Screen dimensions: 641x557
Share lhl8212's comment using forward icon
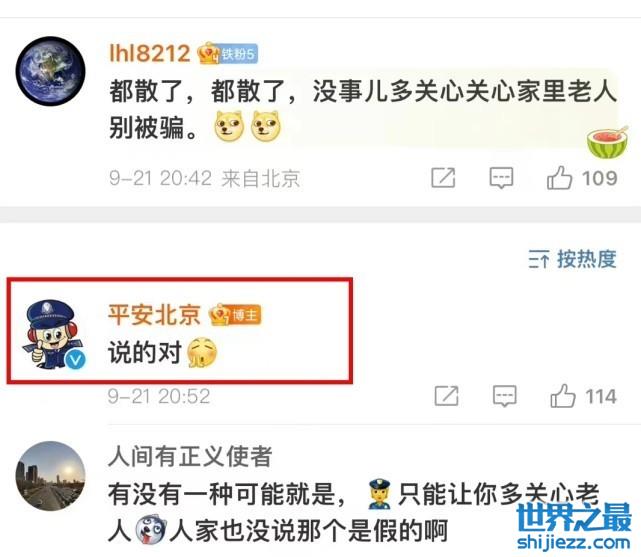[443, 178]
